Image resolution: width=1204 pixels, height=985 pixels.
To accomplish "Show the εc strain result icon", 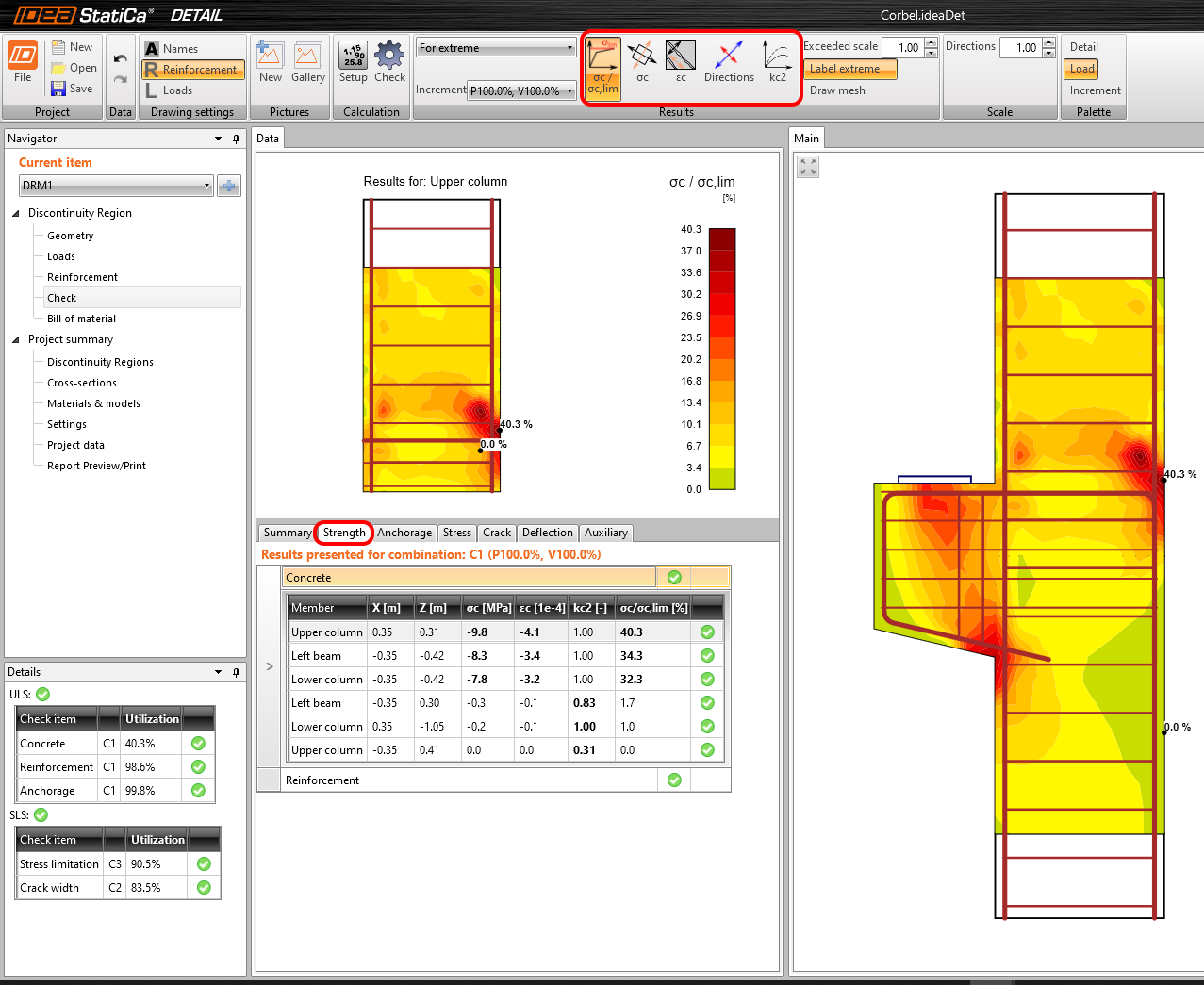I will tap(680, 62).
